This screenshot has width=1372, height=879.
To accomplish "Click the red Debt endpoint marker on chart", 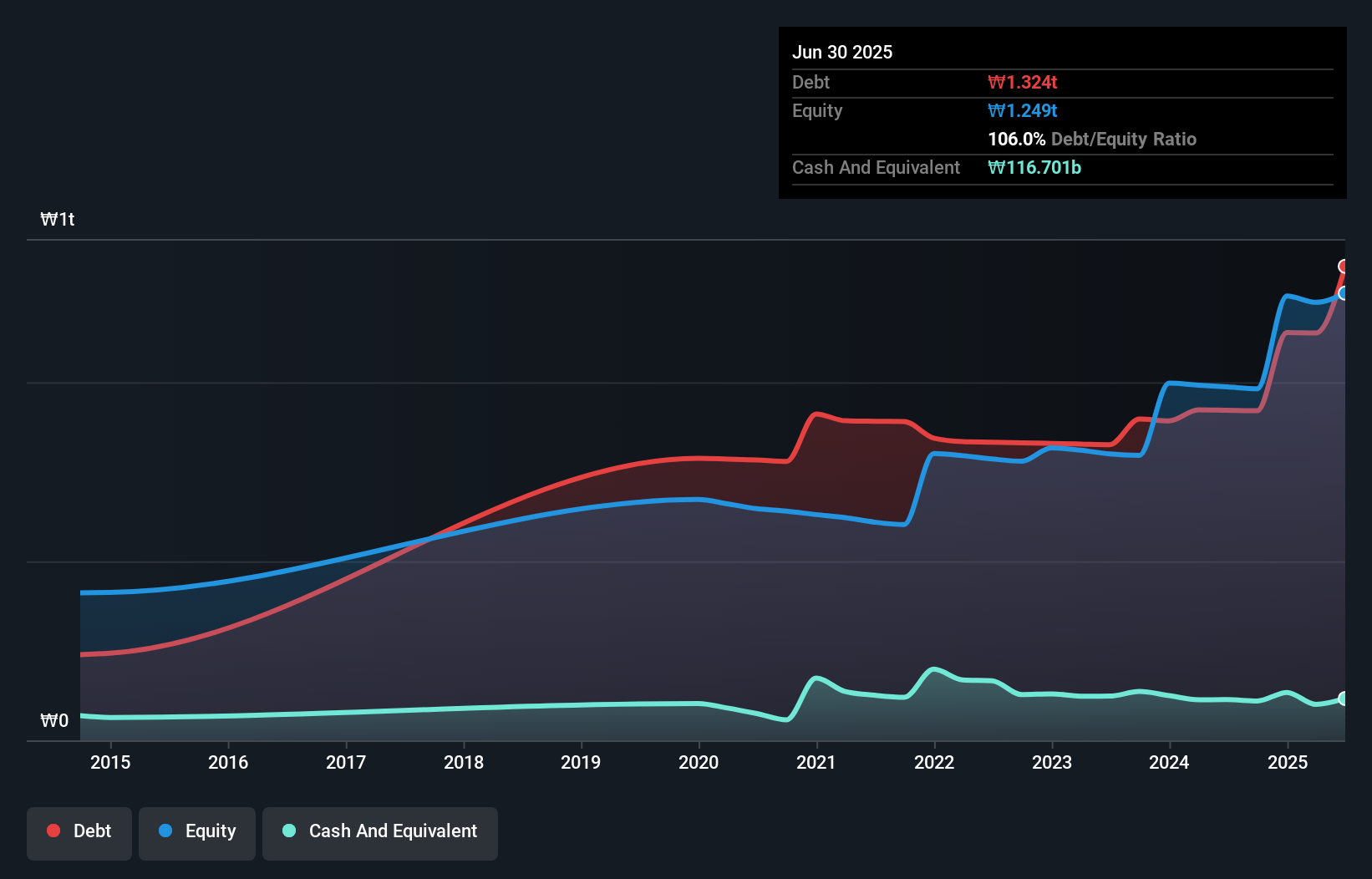I will point(1344,267).
